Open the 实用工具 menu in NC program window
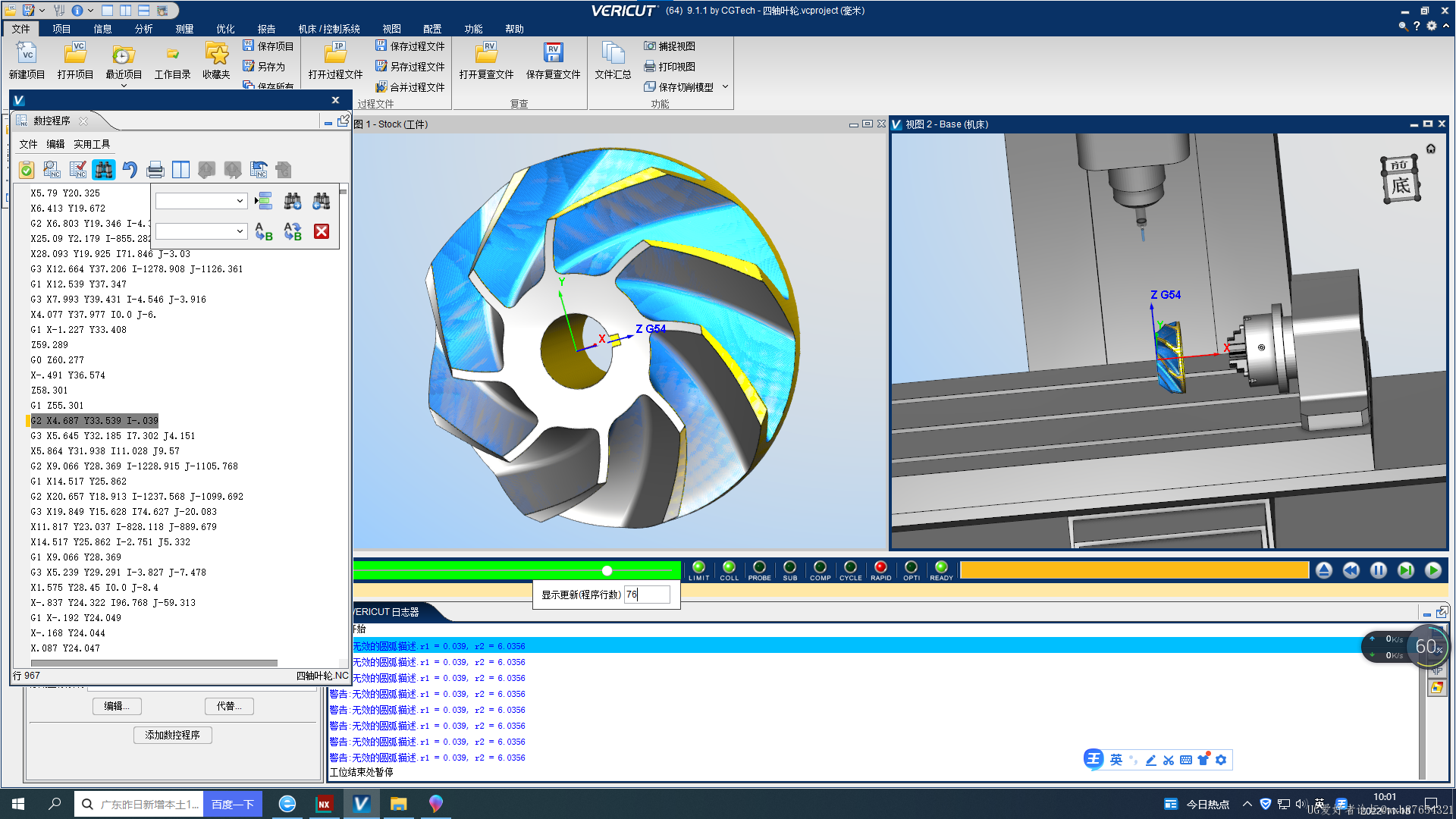 coord(92,144)
